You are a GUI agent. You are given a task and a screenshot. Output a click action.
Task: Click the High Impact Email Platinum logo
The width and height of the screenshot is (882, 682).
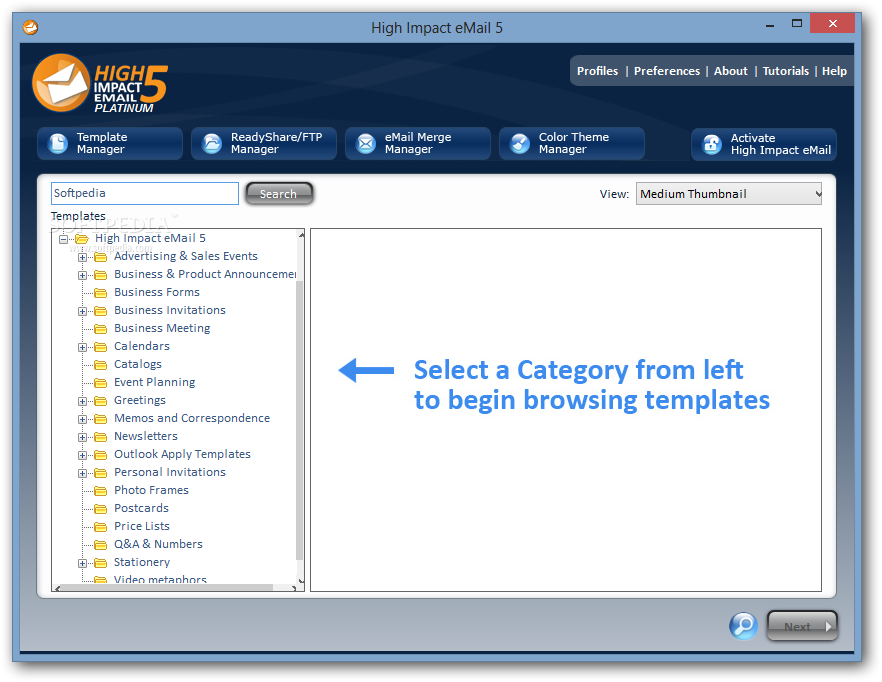coord(100,83)
